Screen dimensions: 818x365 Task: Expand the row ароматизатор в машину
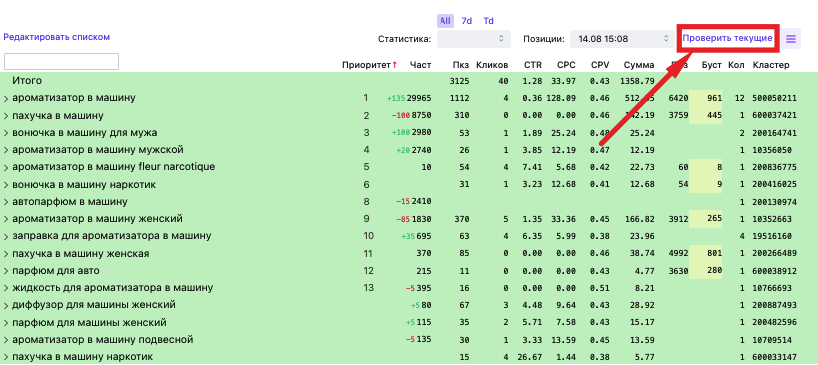(6, 98)
